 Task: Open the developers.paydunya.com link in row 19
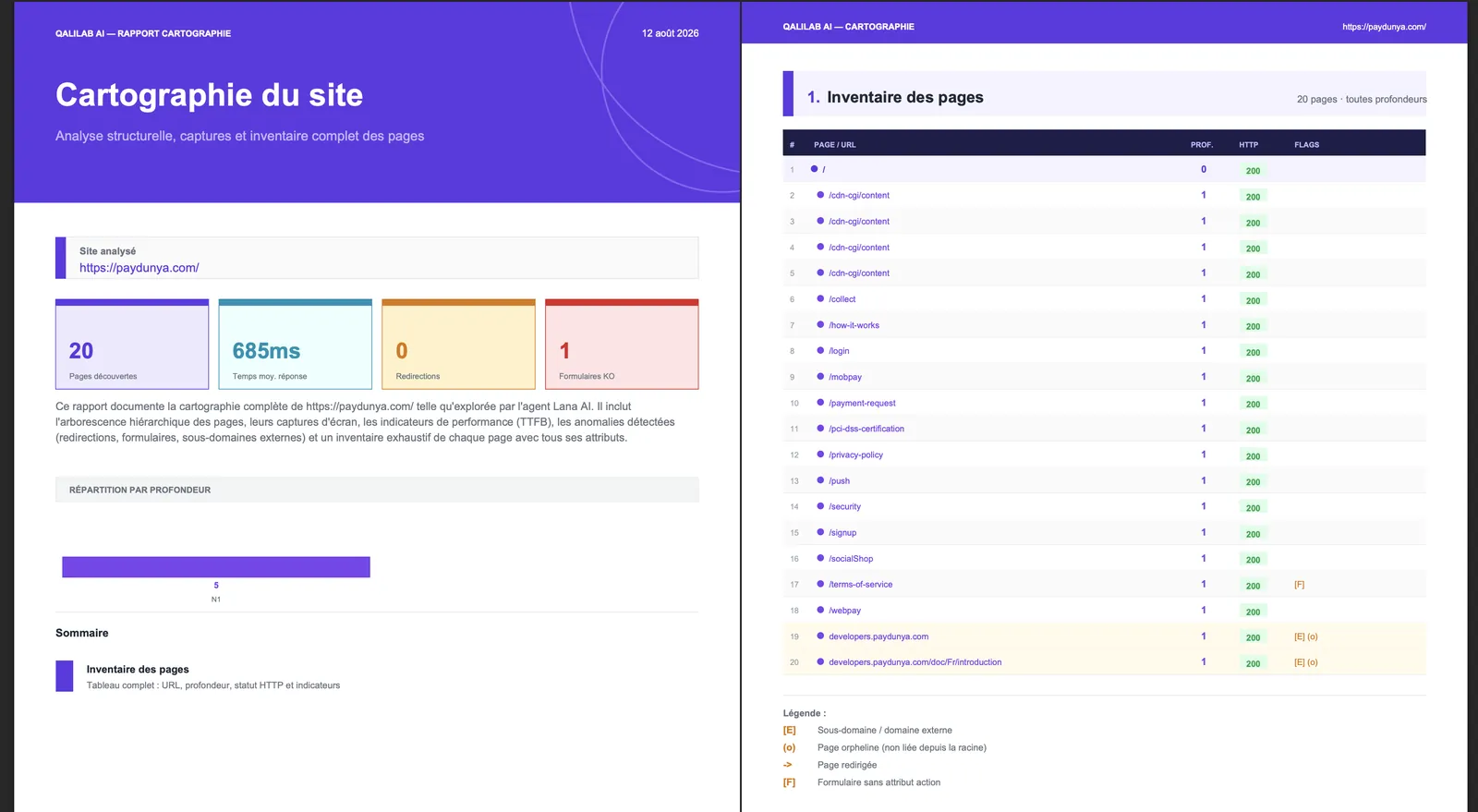[878, 636]
